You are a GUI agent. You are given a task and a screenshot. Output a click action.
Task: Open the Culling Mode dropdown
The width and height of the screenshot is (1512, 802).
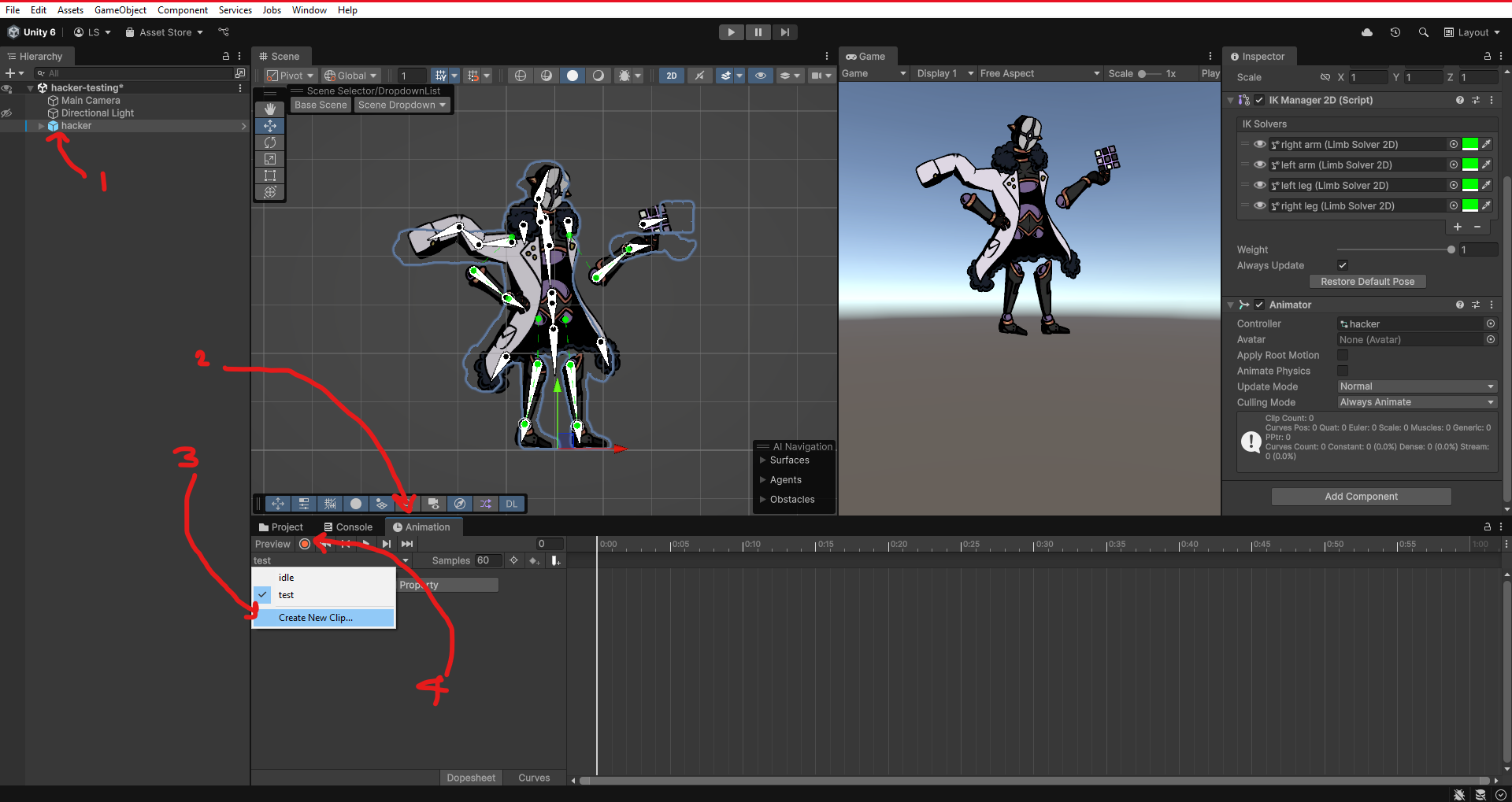tap(1417, 402)
